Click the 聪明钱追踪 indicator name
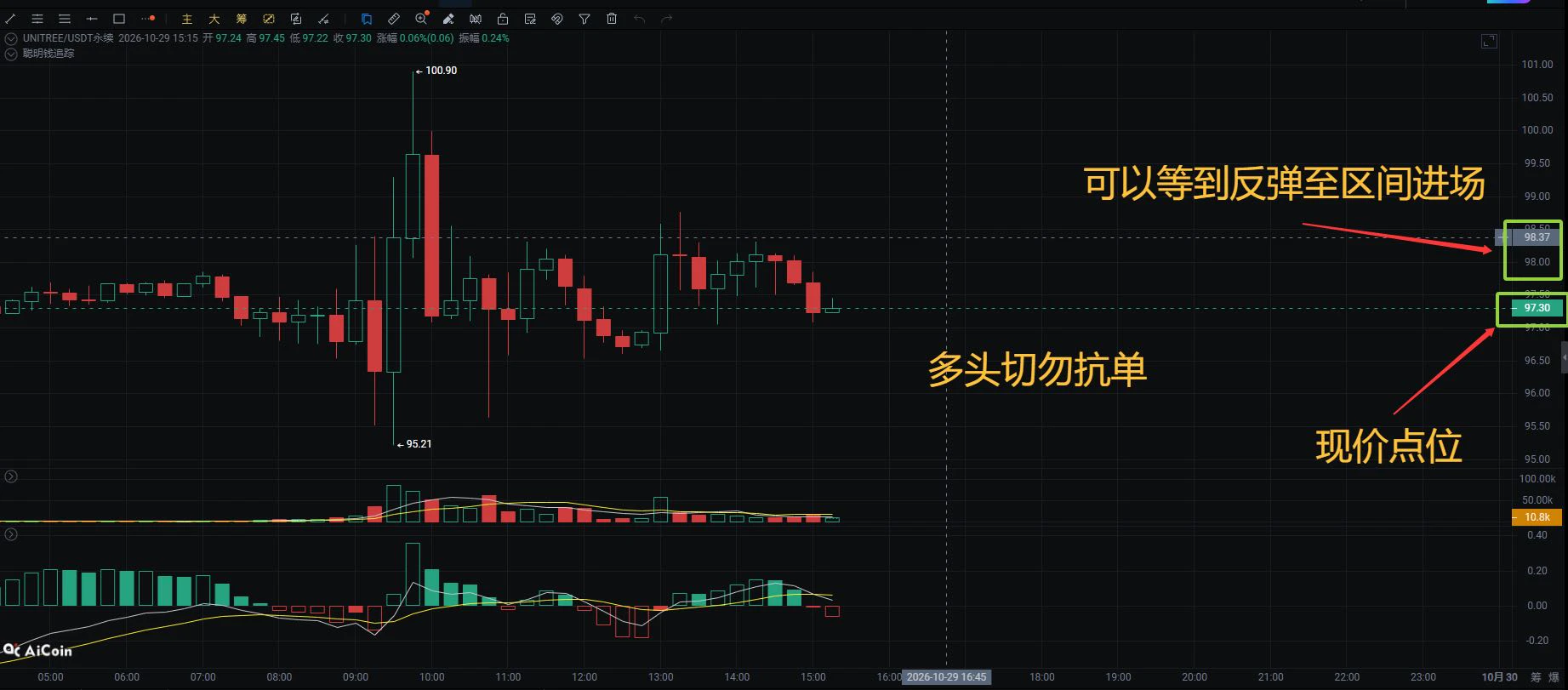Screen dimensions: 1568x690 pos(48,54)
